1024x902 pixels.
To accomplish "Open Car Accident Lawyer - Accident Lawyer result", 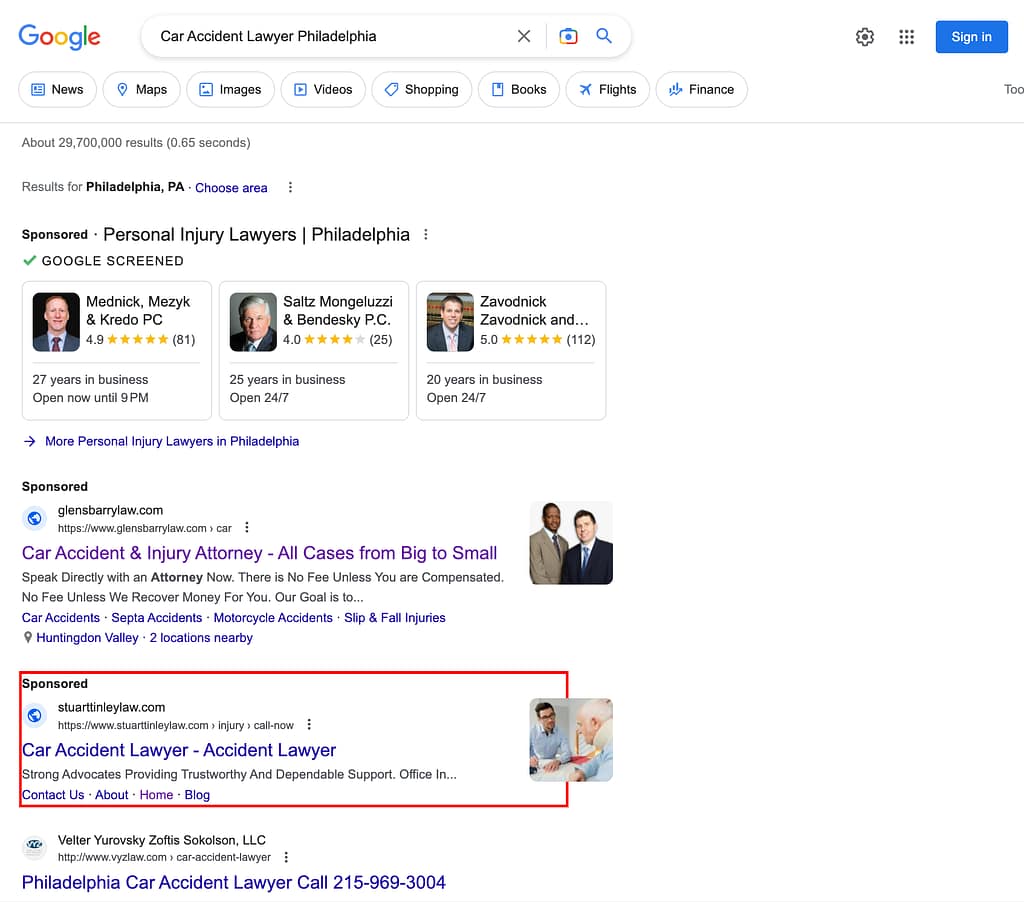I will pyautogui.click(x=179, y=750).
